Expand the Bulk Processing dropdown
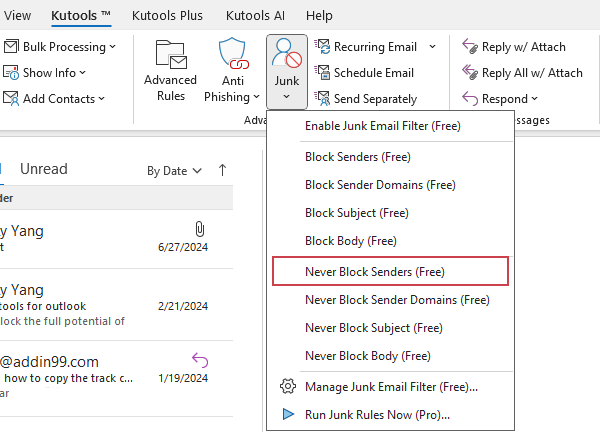 (x=112, y=46)
